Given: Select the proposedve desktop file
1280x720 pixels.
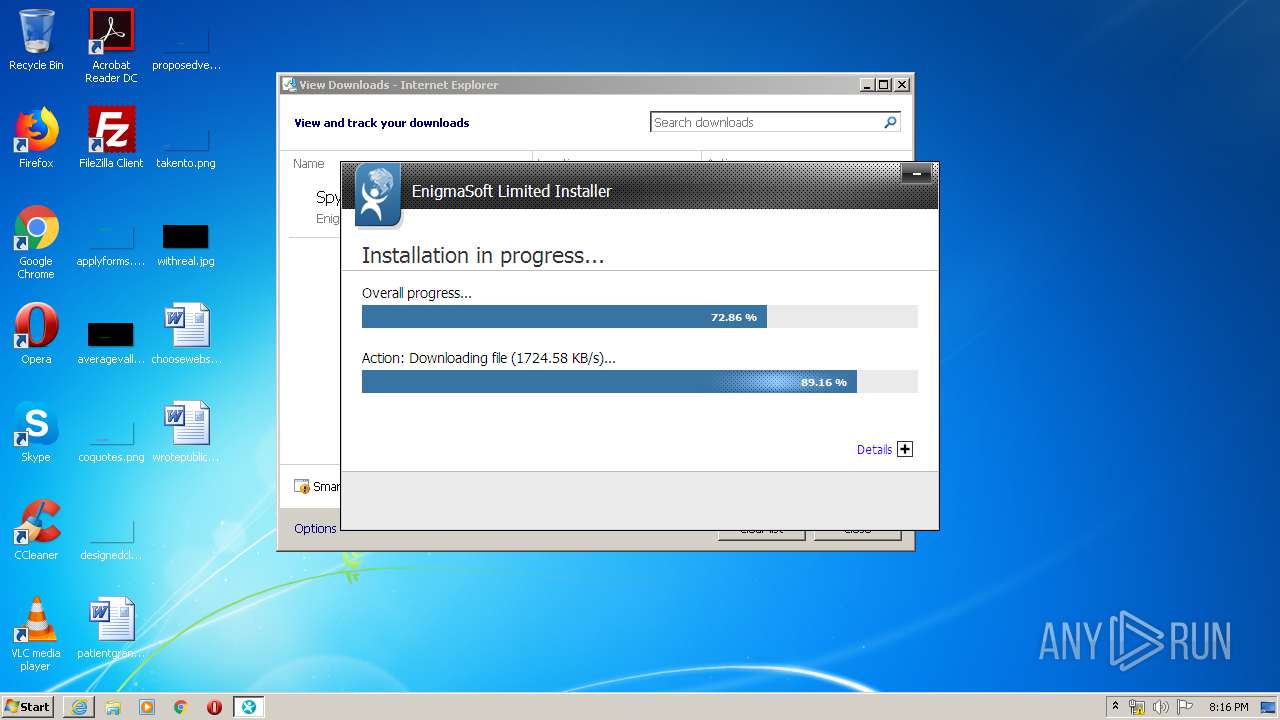Looking at the screenshot, I should (x=186, y=48).
